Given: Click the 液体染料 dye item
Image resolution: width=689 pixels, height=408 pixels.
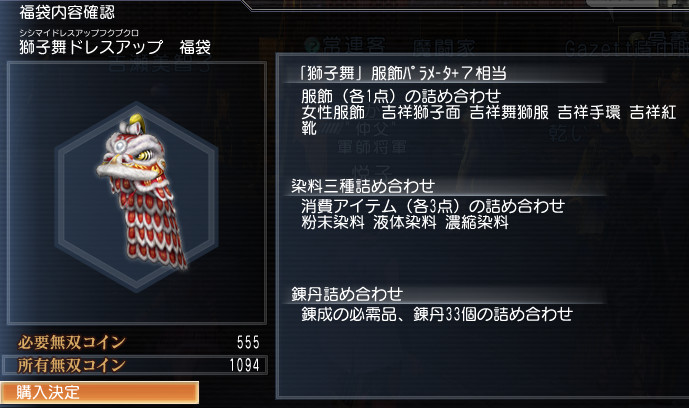Looking at the screenshot, I should (405, 222).
